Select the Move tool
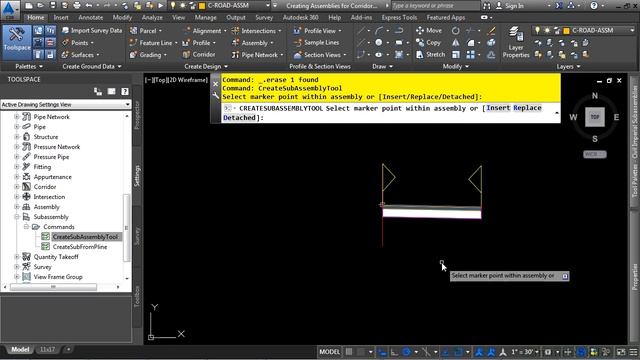 point(429,31)
